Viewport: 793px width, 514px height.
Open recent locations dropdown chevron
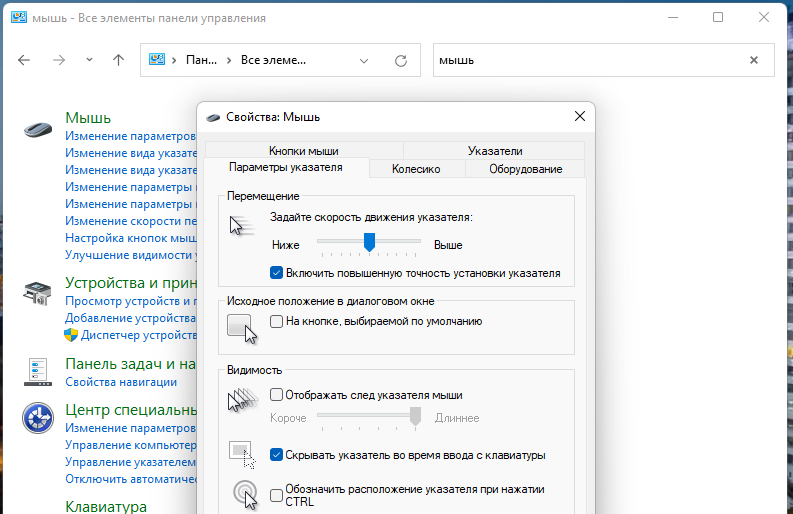point(89,60)
